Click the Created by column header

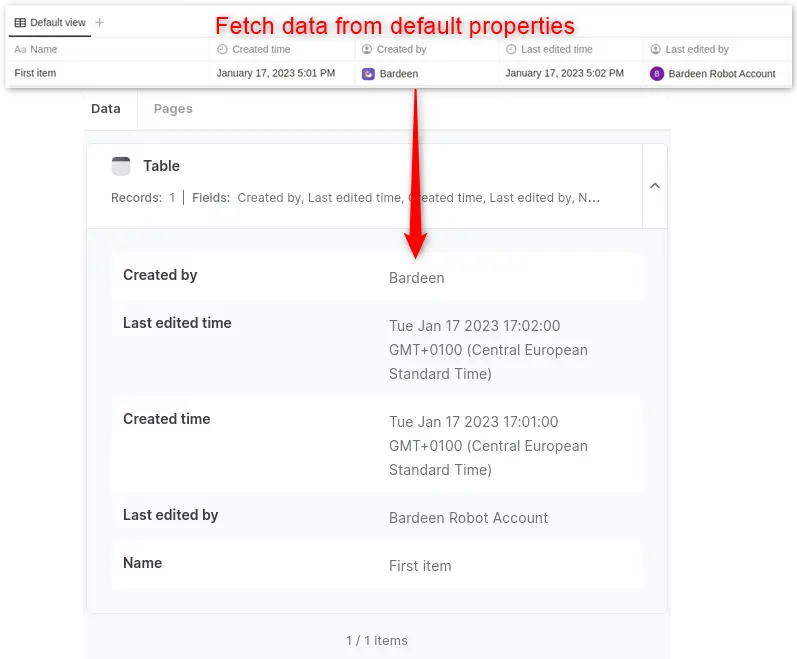[401, 49]
